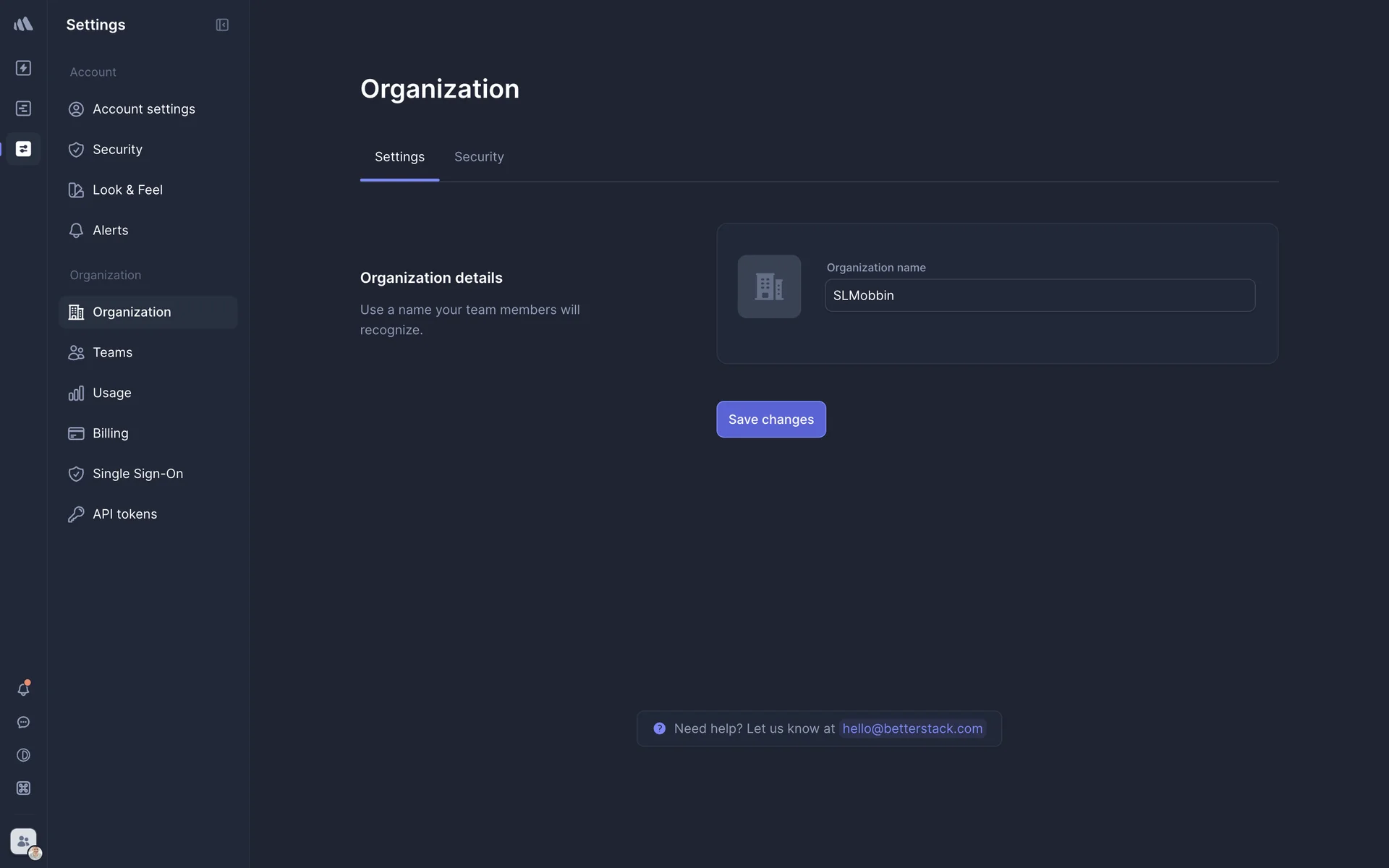Navigate to Billing in sidebar

[x=110, y=434]
